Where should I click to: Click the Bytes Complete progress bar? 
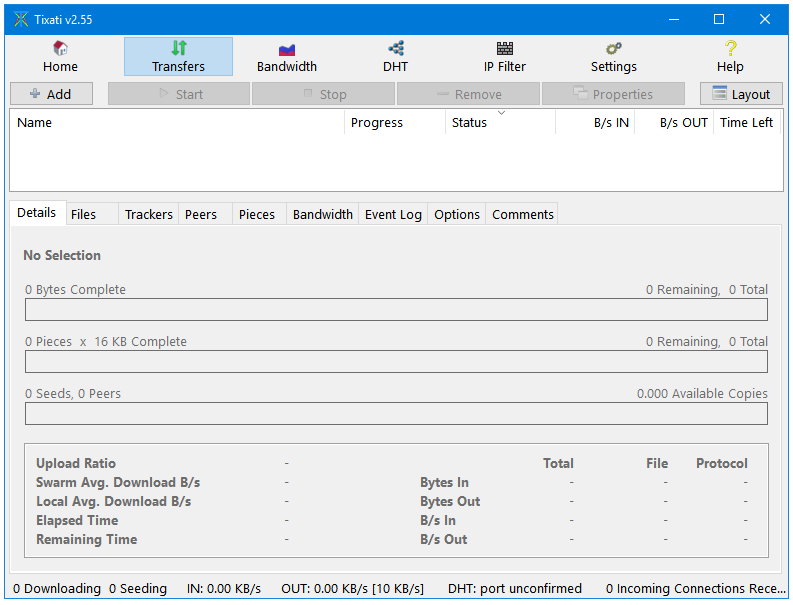point(396,310)
